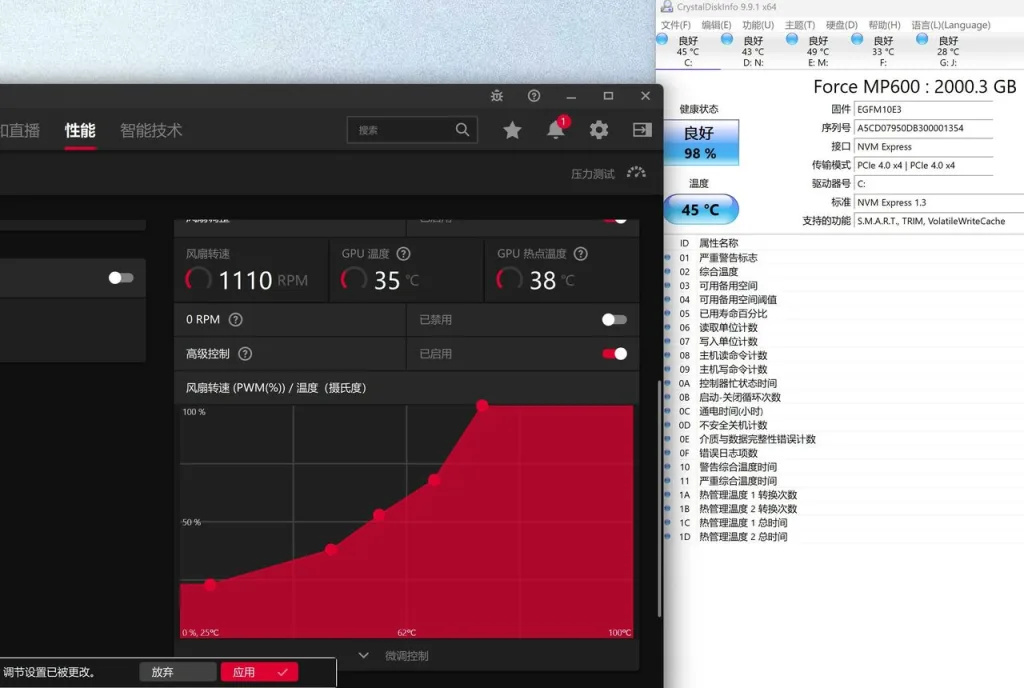Screen dimensions: 1024x688
Task: Select drive C: 45 °C status icon
Action: click(x=662, y=39)
